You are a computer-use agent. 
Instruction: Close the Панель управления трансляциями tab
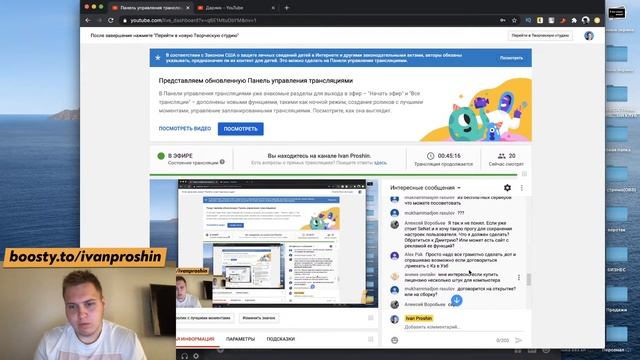click(x=188, y=7)
